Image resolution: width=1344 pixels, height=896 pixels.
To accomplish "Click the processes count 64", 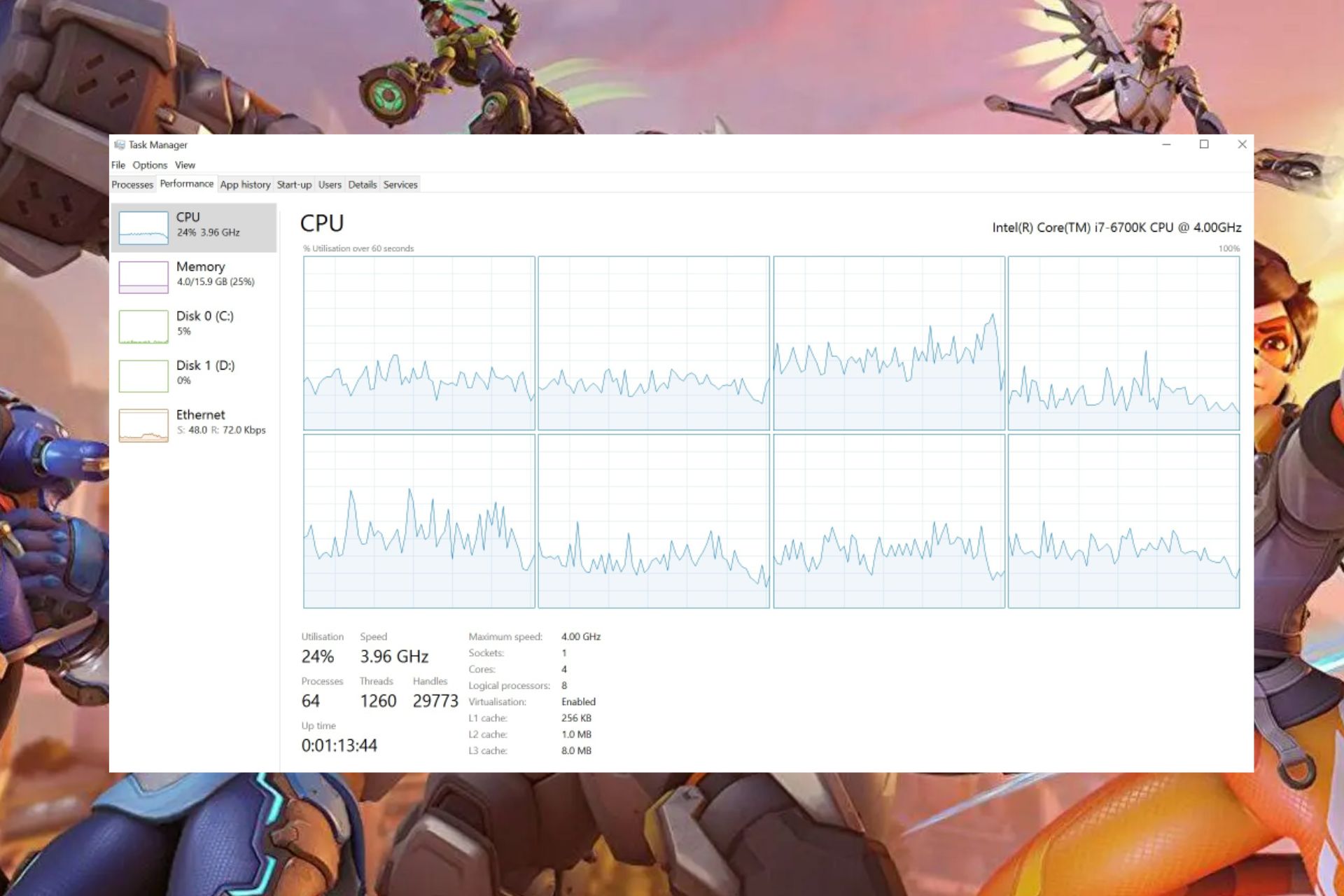I will point(310,701).
